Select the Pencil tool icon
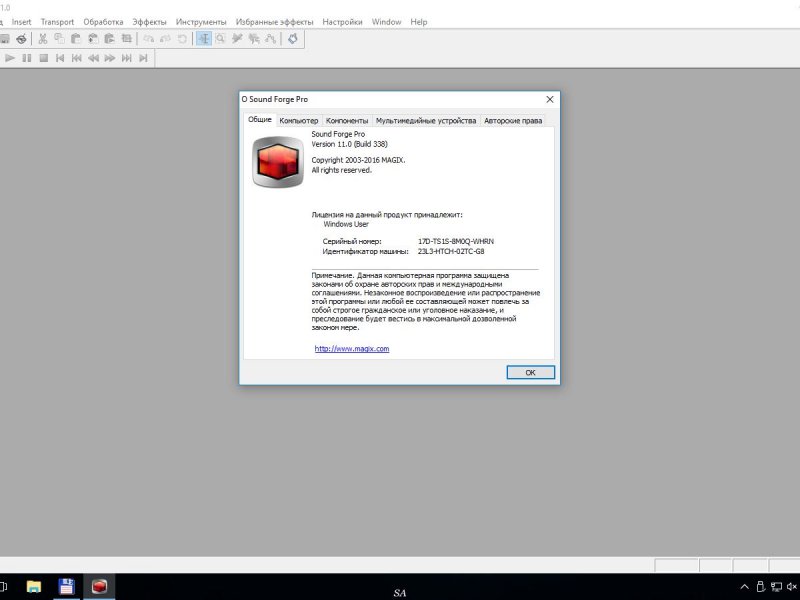 pyautogui.click(x=237, y=39)
